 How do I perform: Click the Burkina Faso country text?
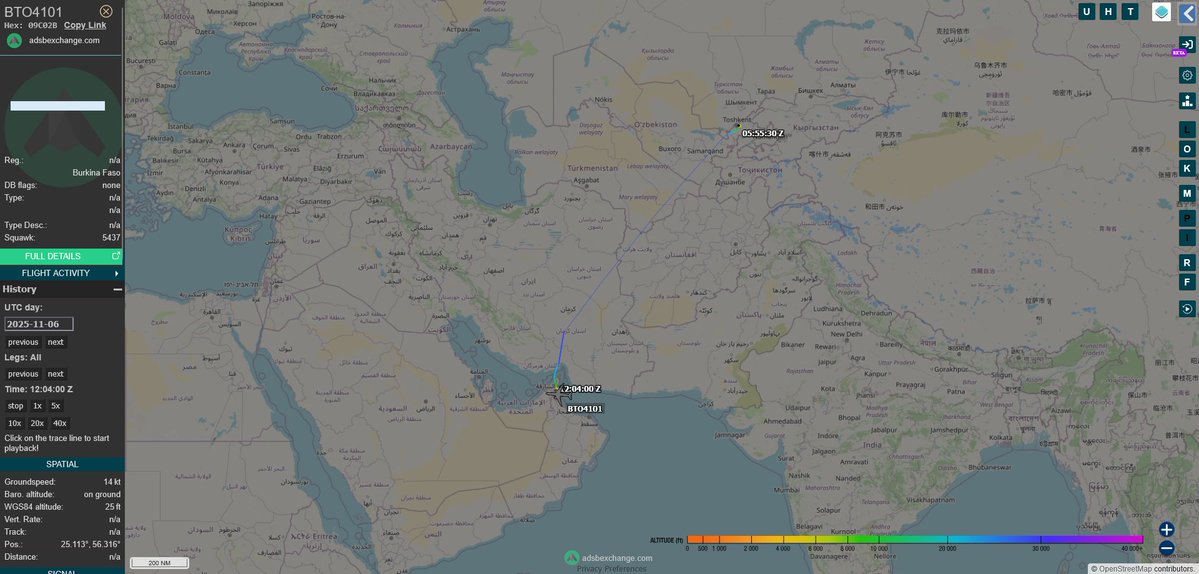click(96, 173)
